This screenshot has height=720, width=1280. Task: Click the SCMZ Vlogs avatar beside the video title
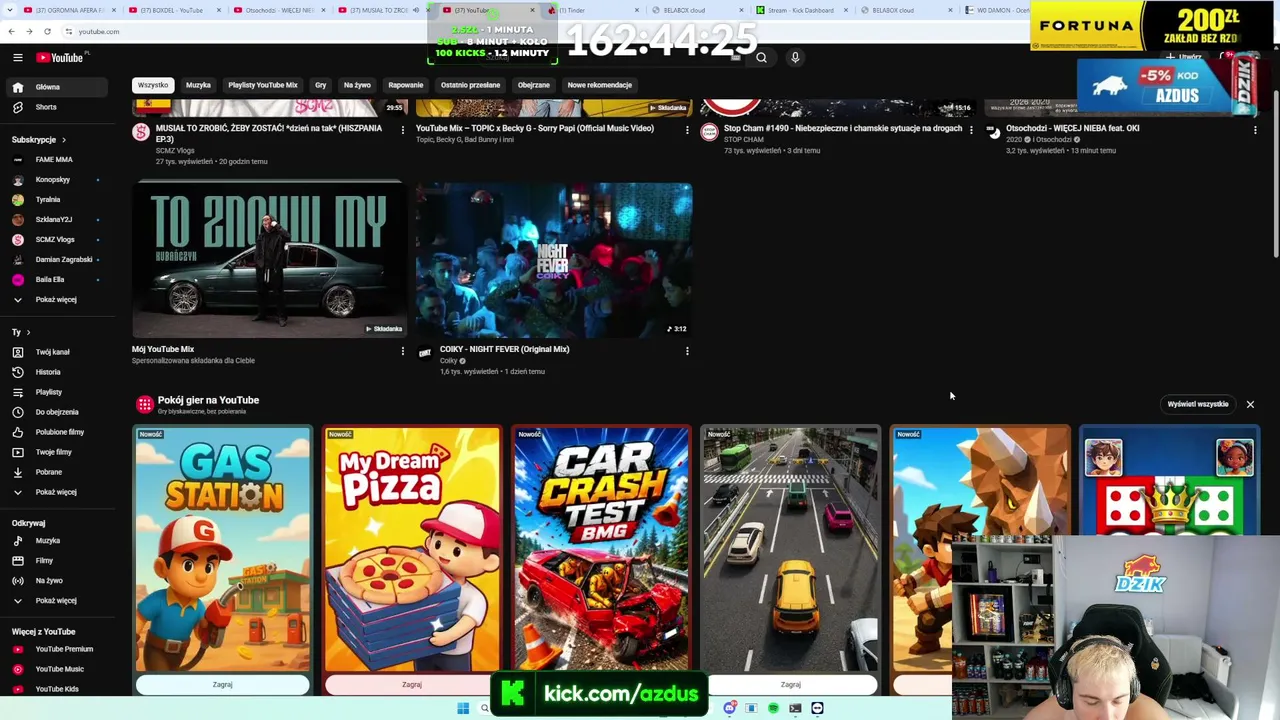pos(141,132)
